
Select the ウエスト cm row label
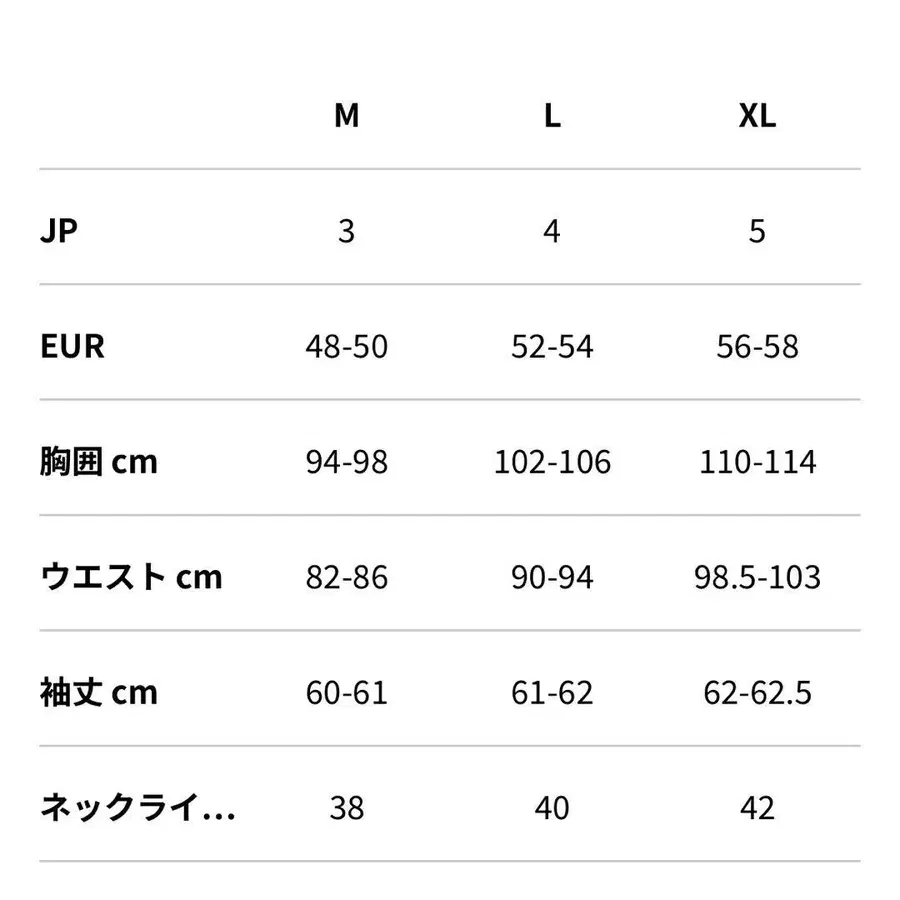pyautogui.click(x=131, y=577)
